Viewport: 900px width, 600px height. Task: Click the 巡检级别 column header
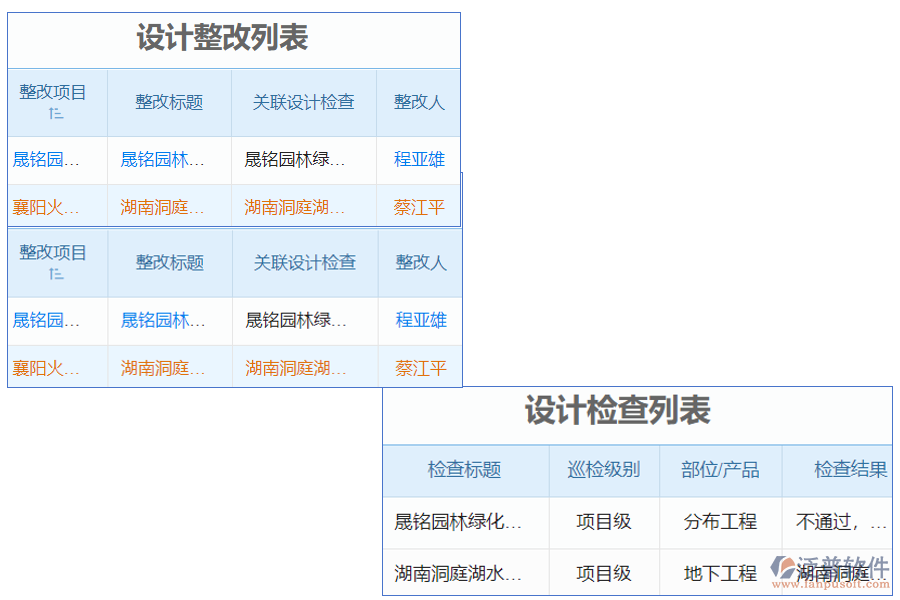click(604, 471)
